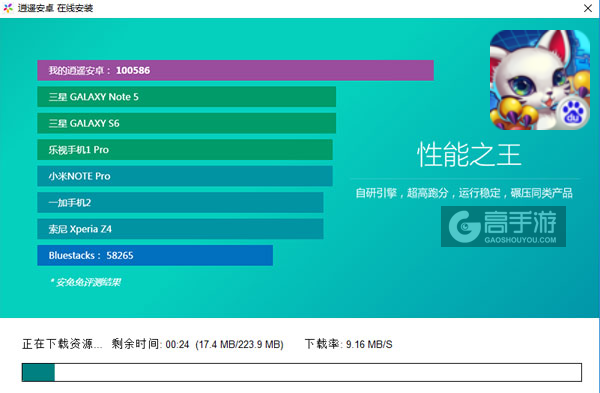Select the 乐视手机1 Pro bar
This screenshot has width=600, height=393.
point(185,150)
